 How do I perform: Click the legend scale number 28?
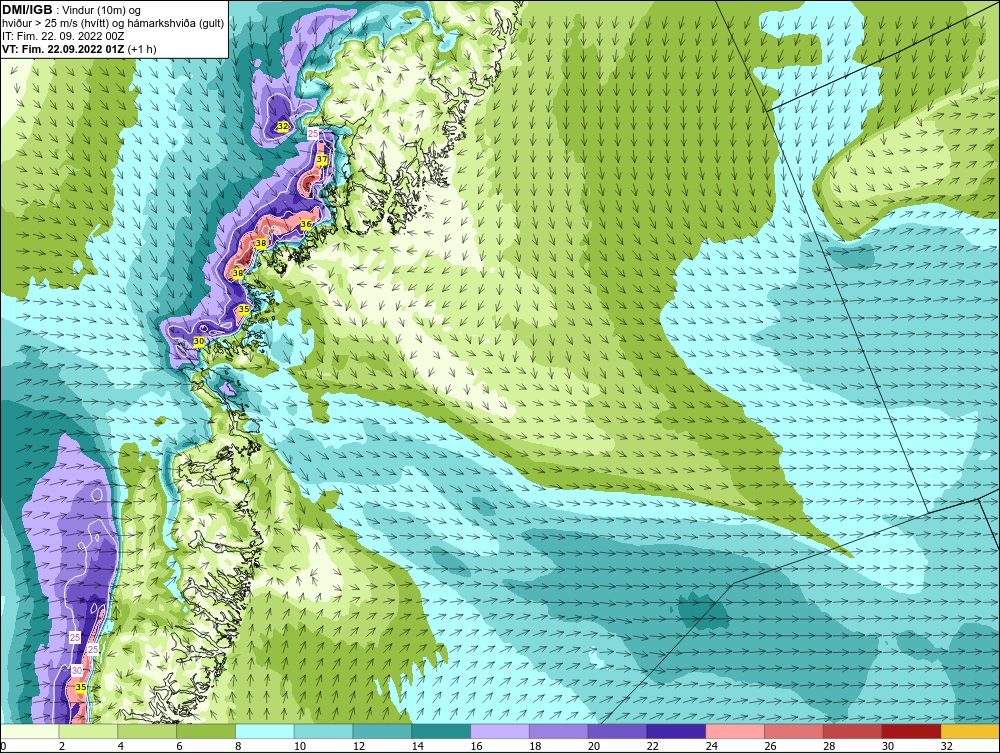coord(828,746)
